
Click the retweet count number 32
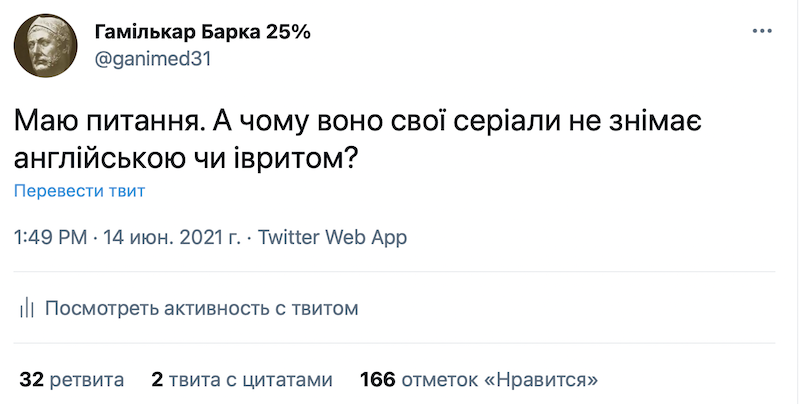(31, 380)
